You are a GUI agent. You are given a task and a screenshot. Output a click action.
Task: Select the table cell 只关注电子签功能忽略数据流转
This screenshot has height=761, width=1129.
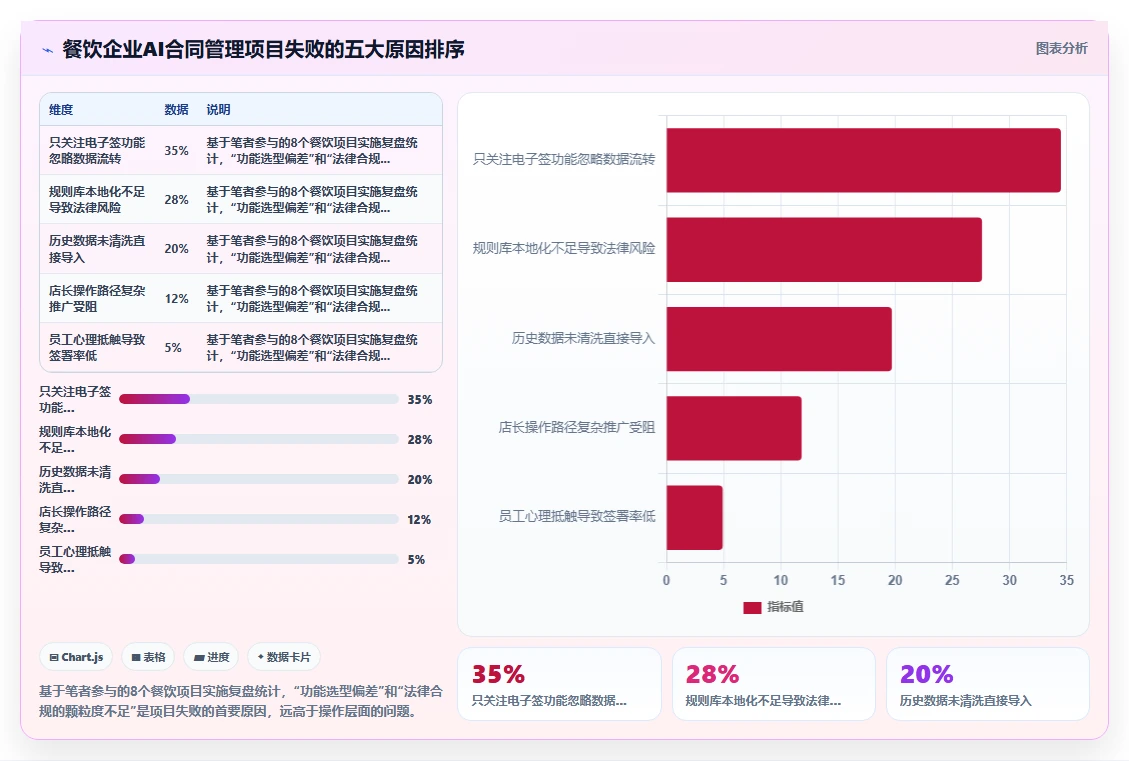tap(97, 150)
